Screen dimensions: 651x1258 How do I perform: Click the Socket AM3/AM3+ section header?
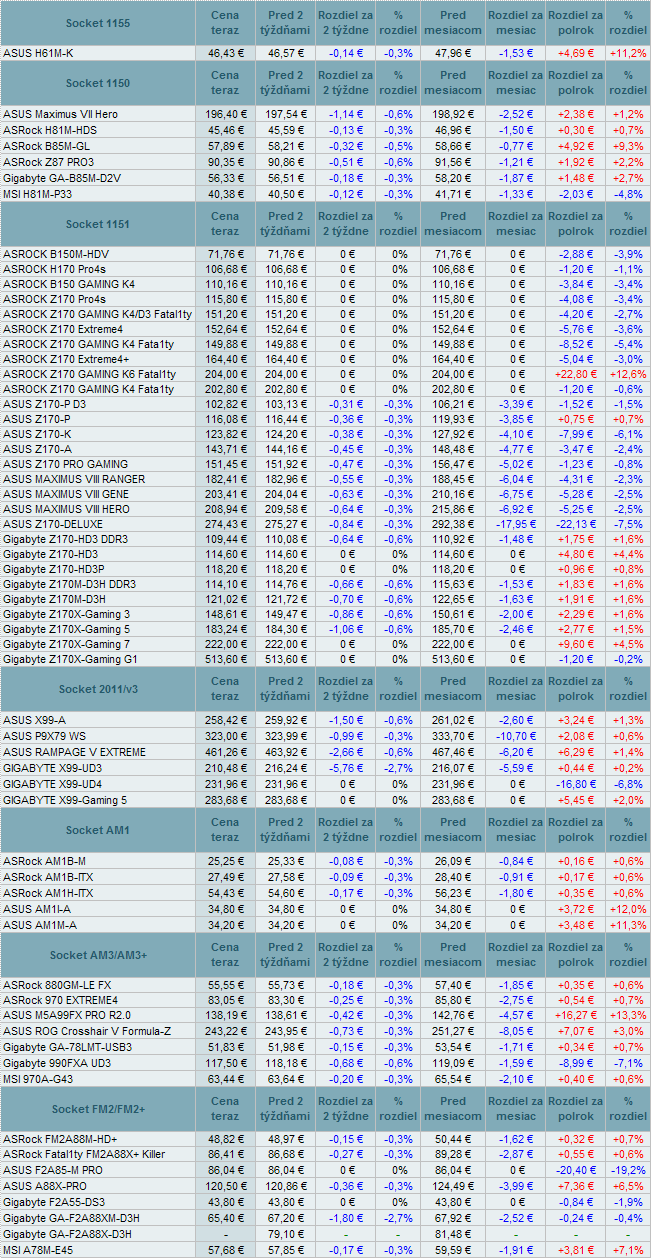[x=97, y=954]
